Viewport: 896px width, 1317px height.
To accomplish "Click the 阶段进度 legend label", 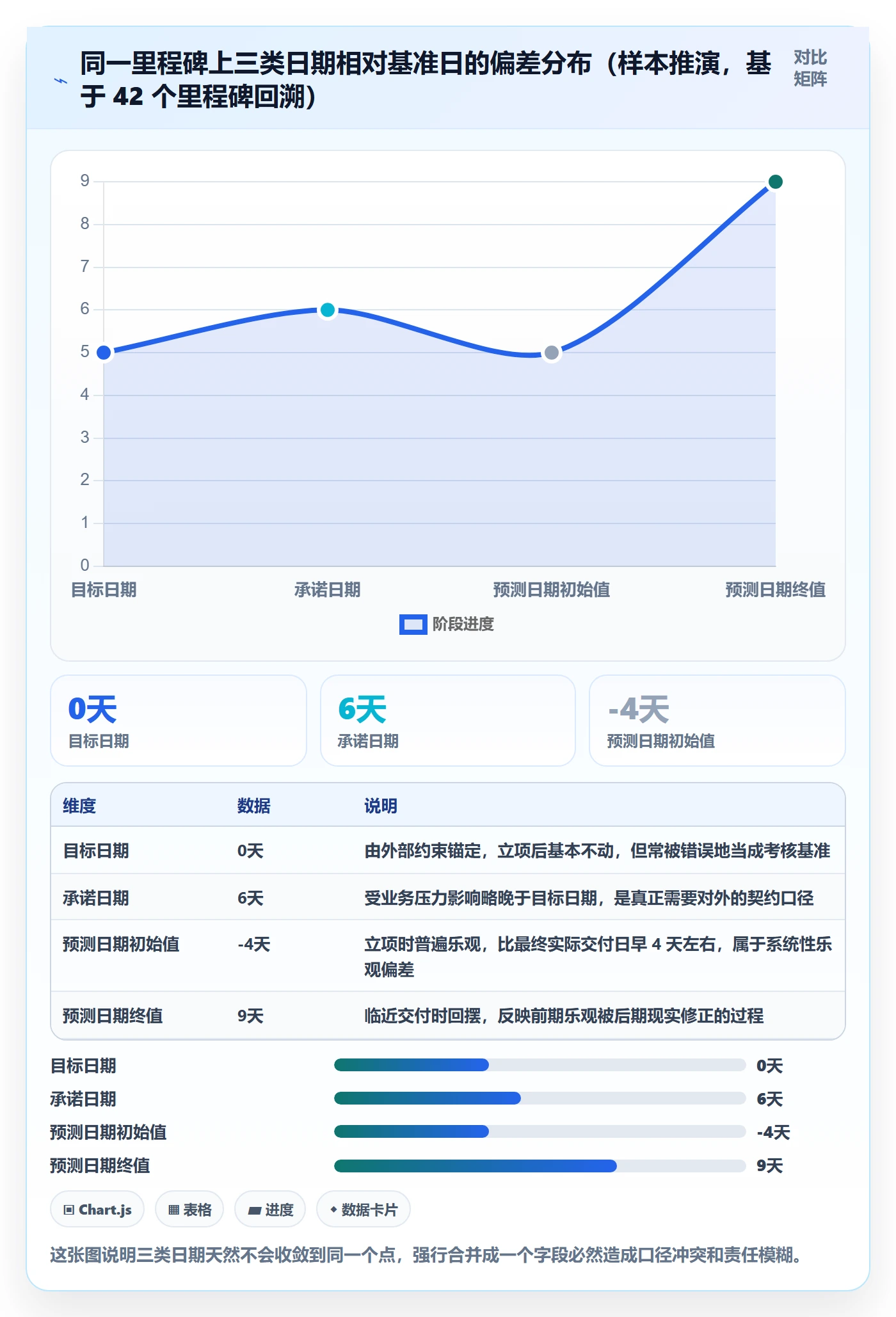I will pyautogui.click(x=463, y=624).
